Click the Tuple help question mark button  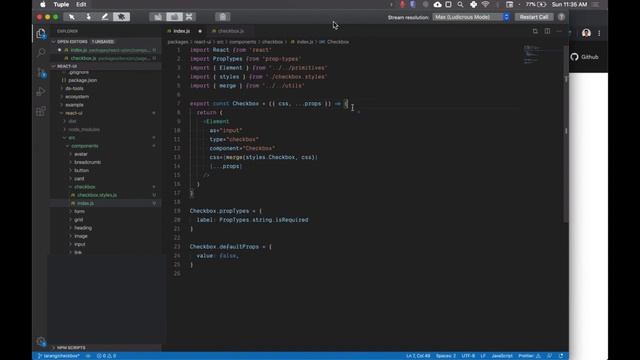coord(561,17)
